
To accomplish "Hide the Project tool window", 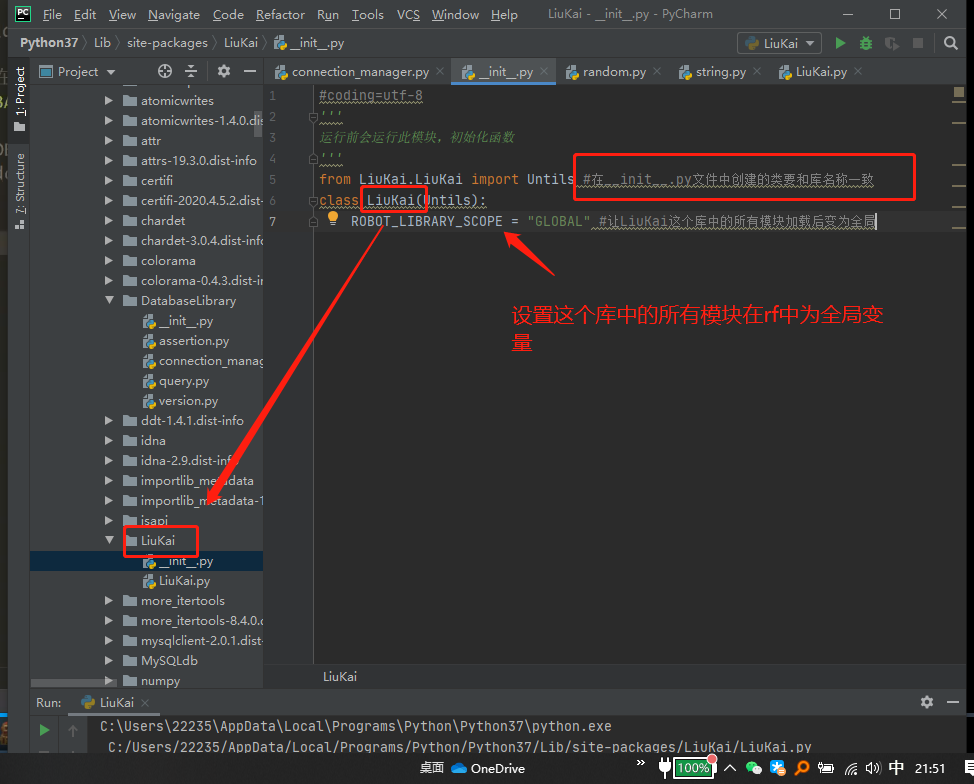I will click(250, 71).
